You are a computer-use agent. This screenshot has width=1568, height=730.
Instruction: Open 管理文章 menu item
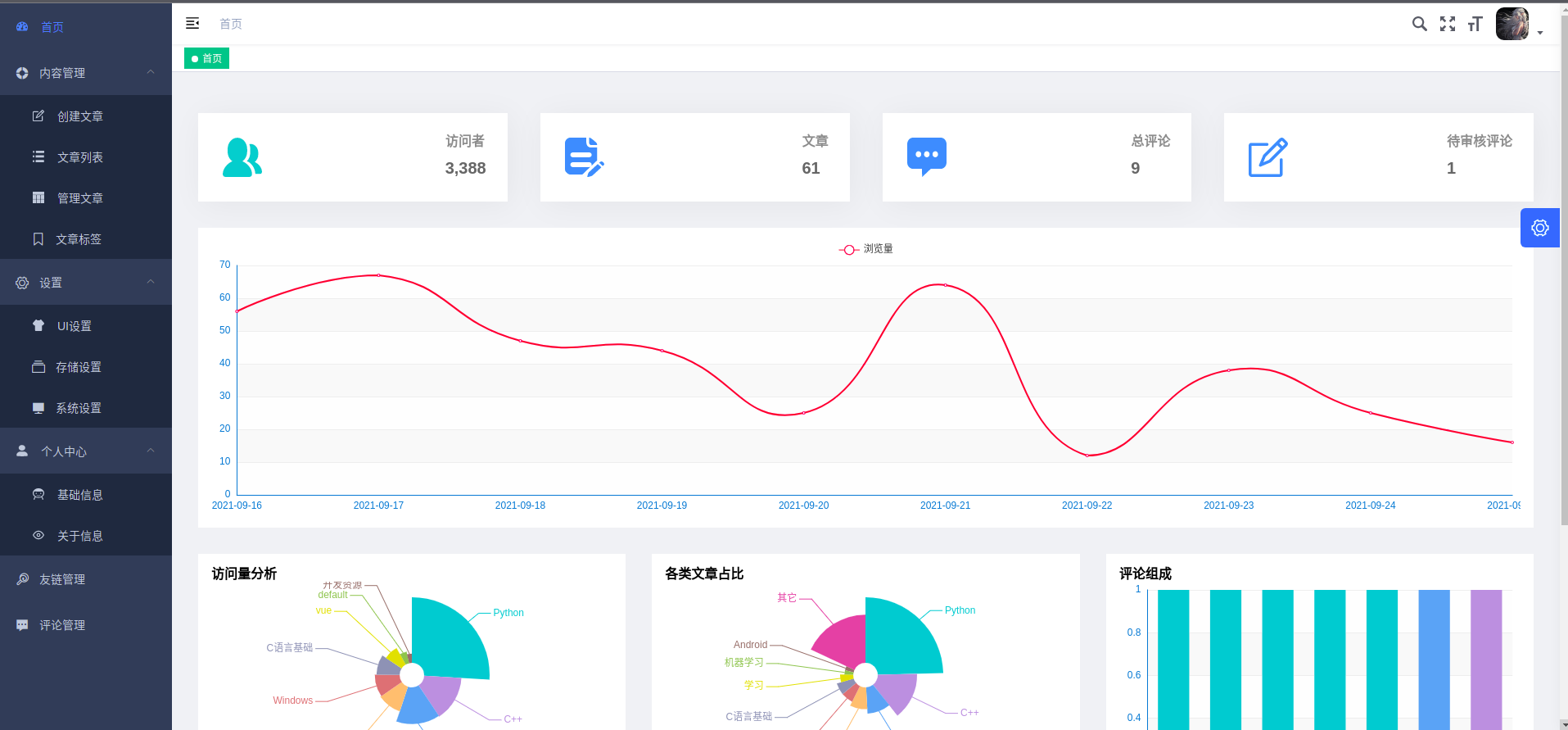click(x=86, y=198)
